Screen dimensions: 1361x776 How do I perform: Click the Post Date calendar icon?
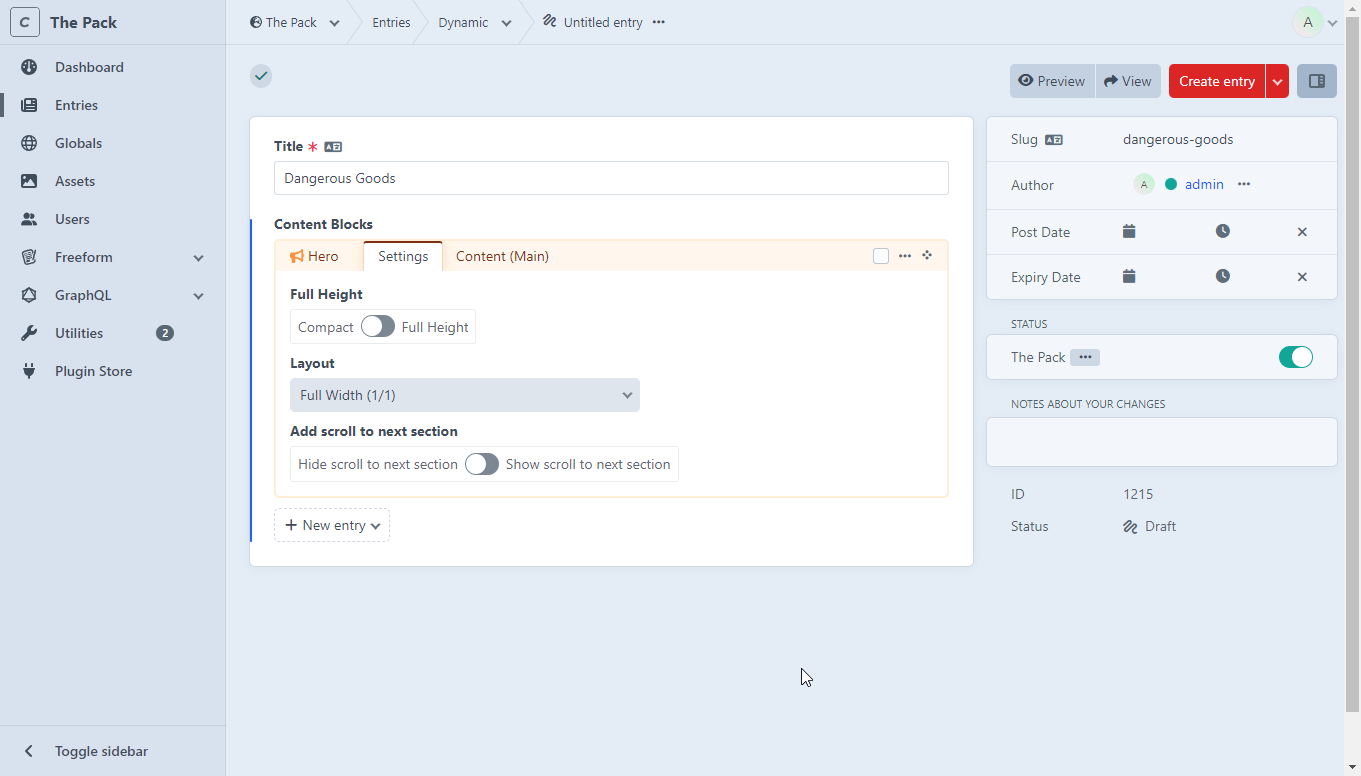pos(1129,232)
